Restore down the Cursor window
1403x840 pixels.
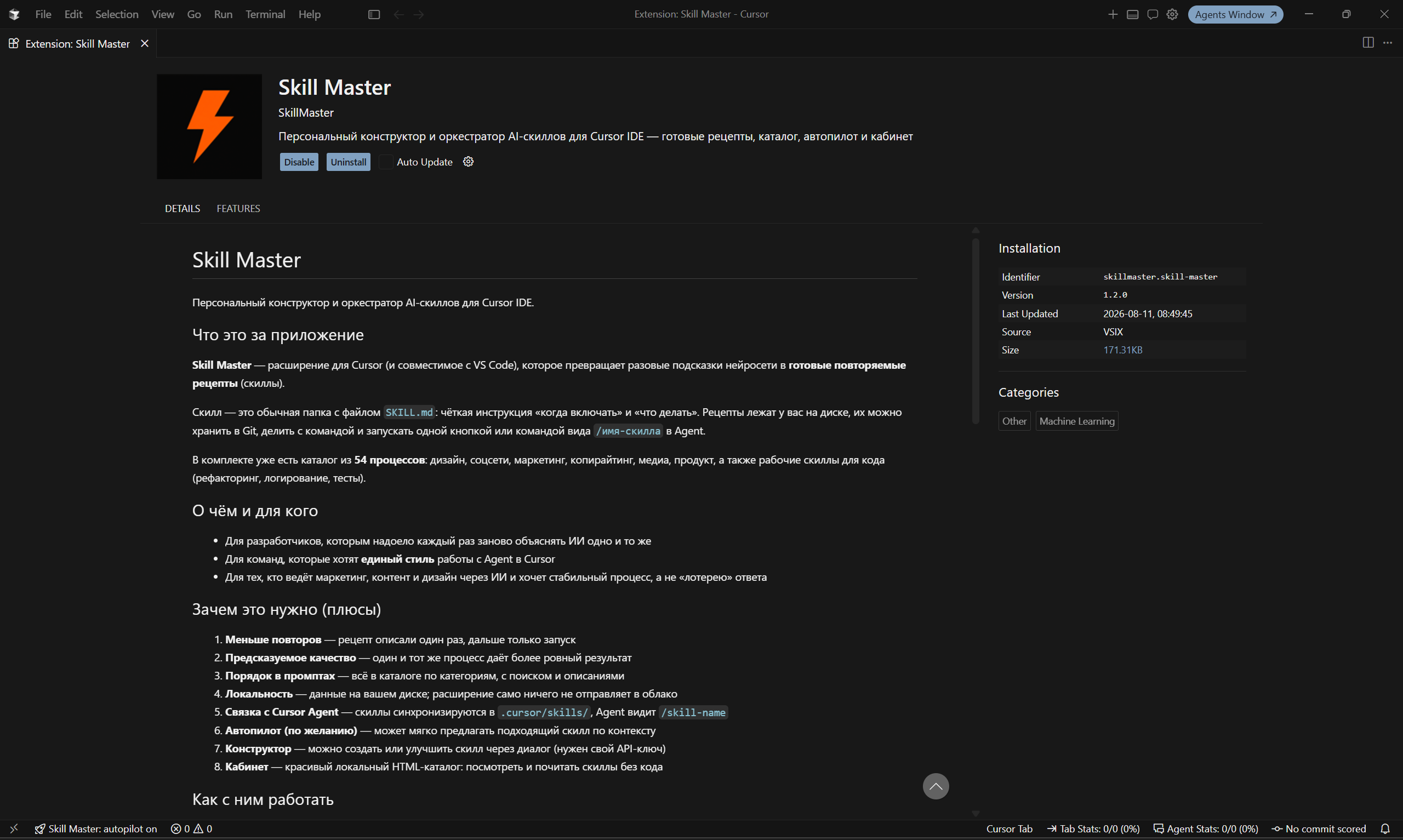coord(1347,14)
